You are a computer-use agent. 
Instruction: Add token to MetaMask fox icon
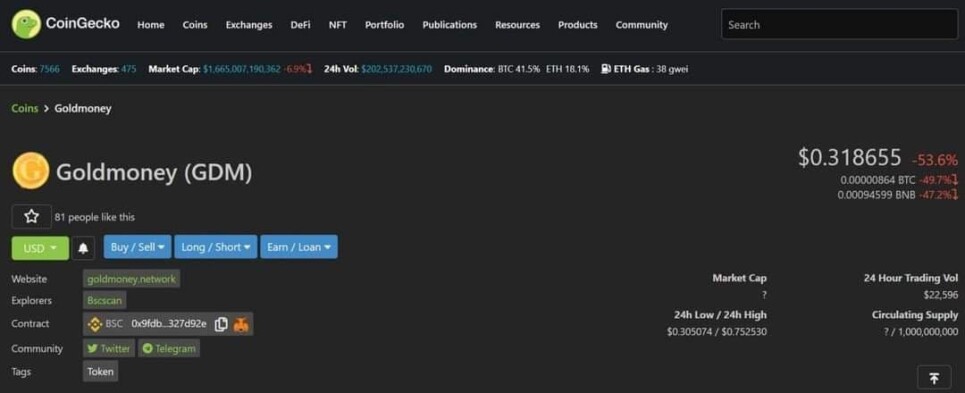click(241, 324)
